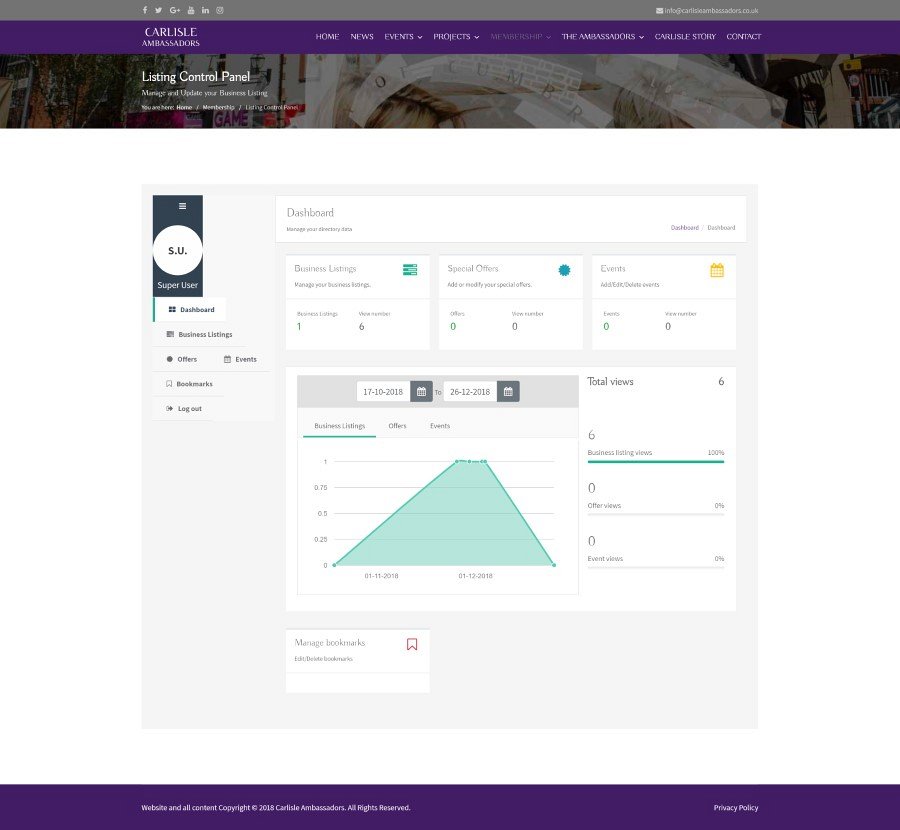This screenshot has height=830, width=900.
Task: Click the start date field 17-10-2018
Action: 383,392
